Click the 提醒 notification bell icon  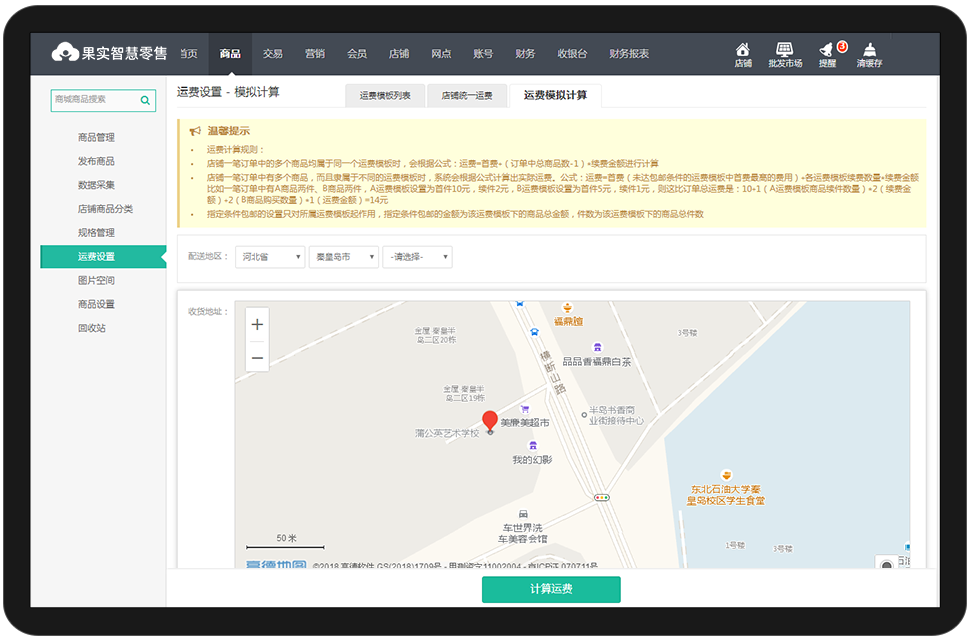tap(827, 49)
